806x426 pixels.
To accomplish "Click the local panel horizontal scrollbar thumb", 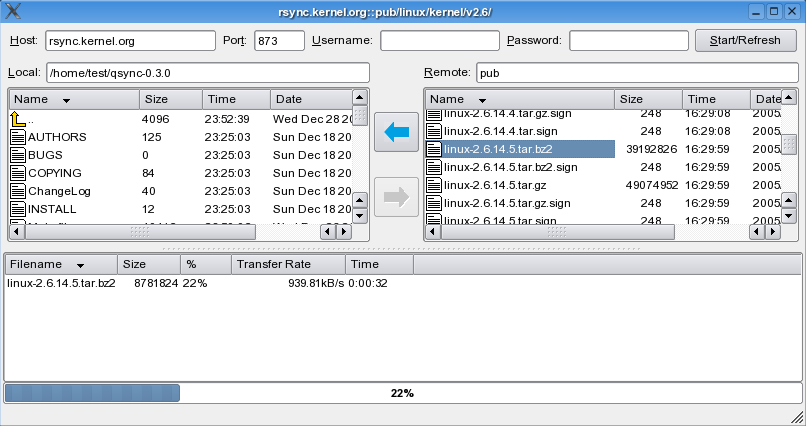I will pos(140,232).
